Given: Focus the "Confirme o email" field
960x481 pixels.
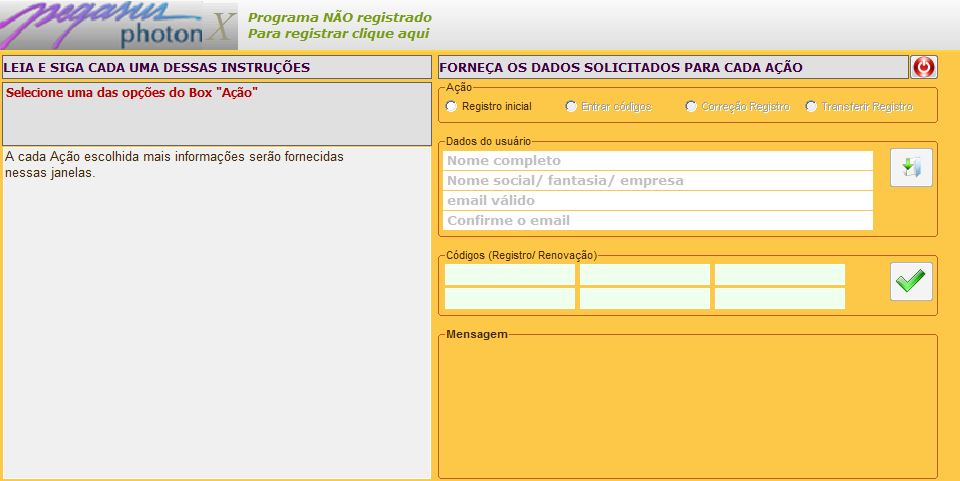Looking at the screenshot, I should tap(657, 221).
